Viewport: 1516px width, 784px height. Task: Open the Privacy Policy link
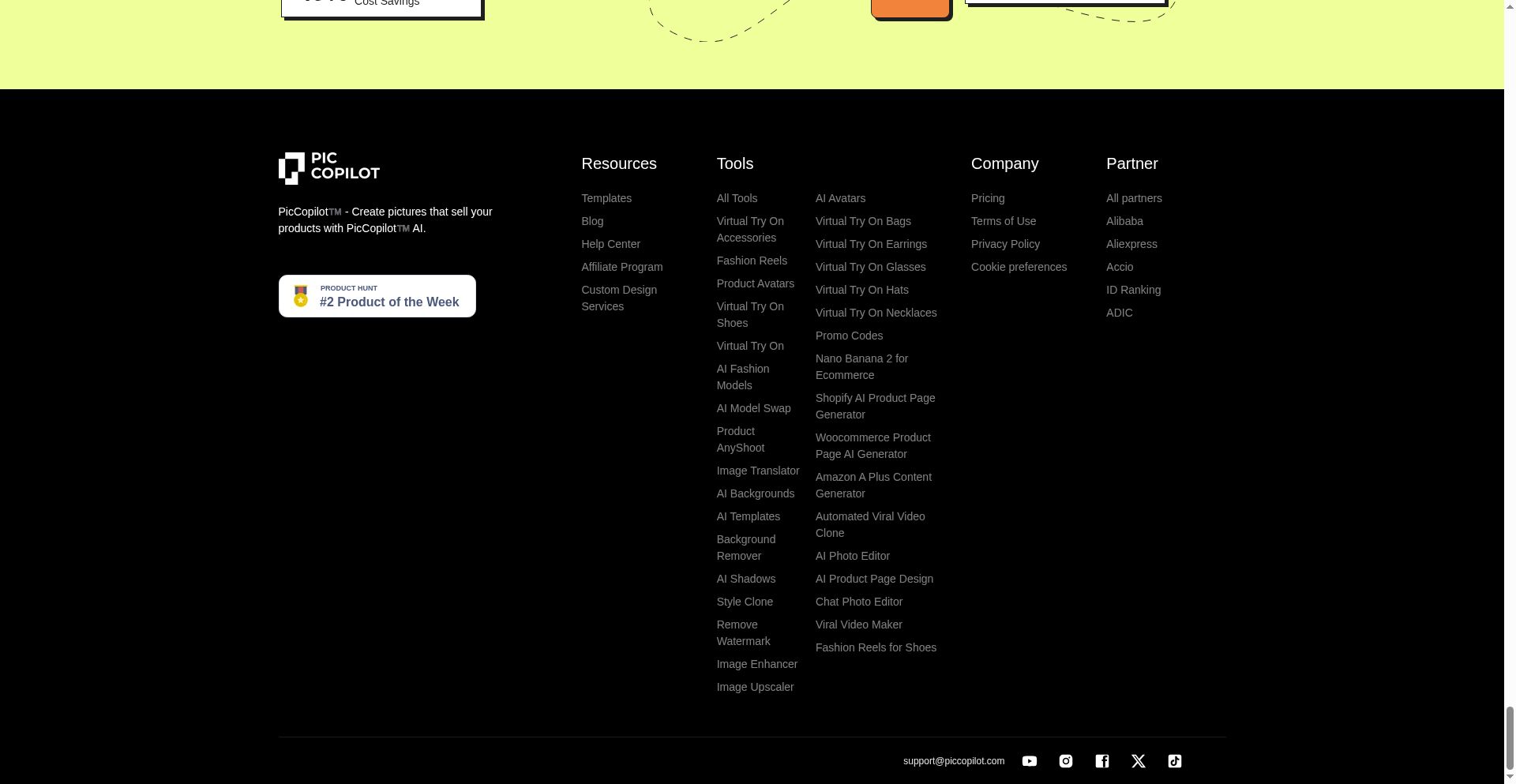1004,244
